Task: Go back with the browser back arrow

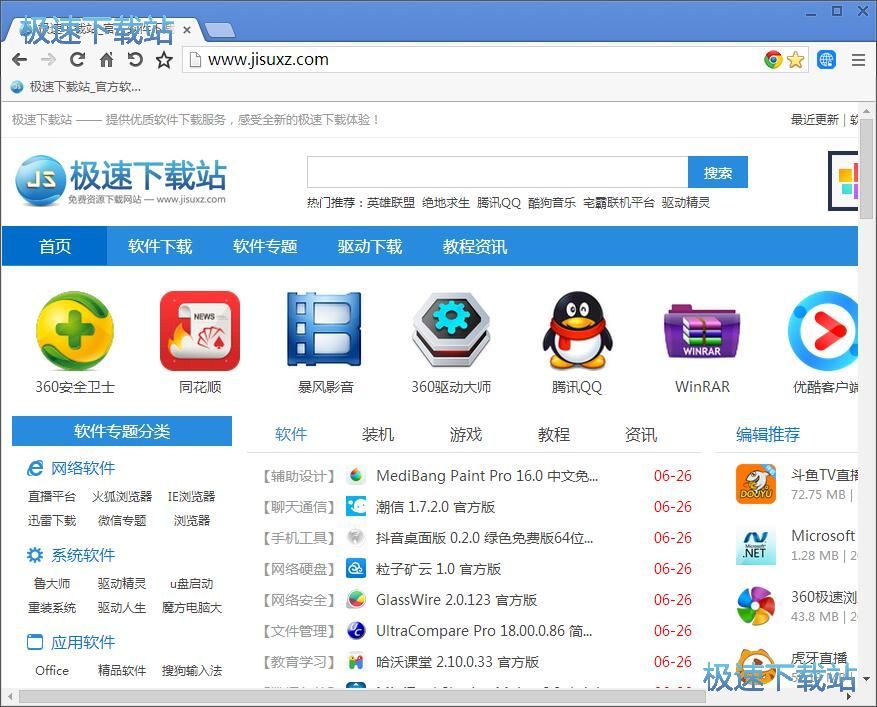Action: click(20, 59)
